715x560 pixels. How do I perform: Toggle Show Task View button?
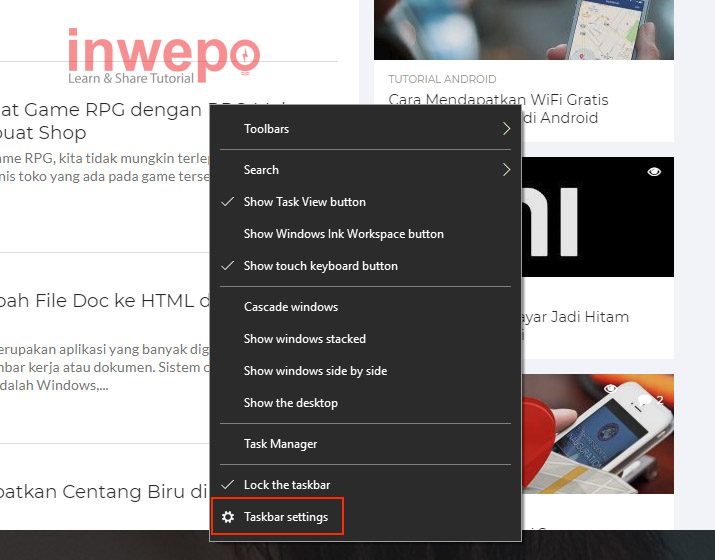[x=365, y=202]
